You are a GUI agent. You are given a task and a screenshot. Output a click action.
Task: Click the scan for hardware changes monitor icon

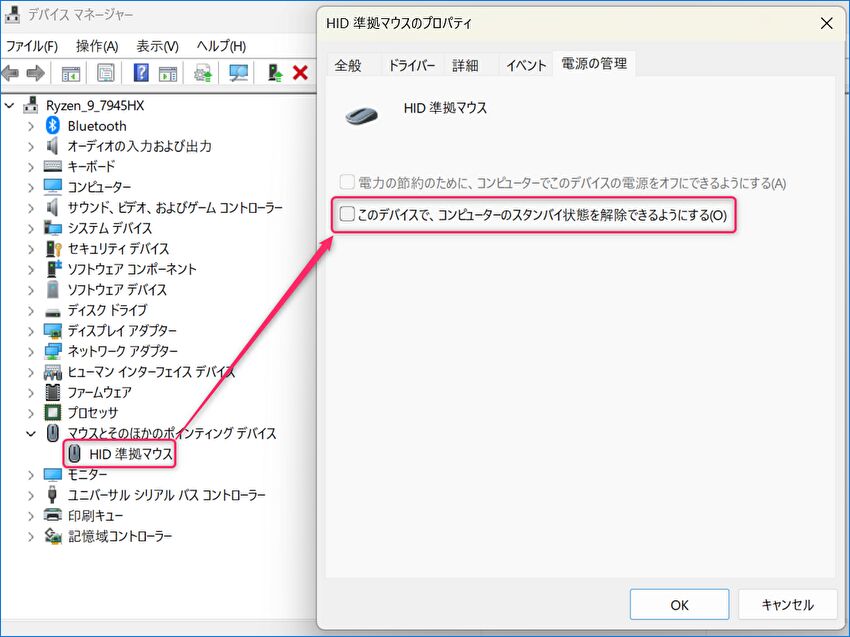coord(238,73)
